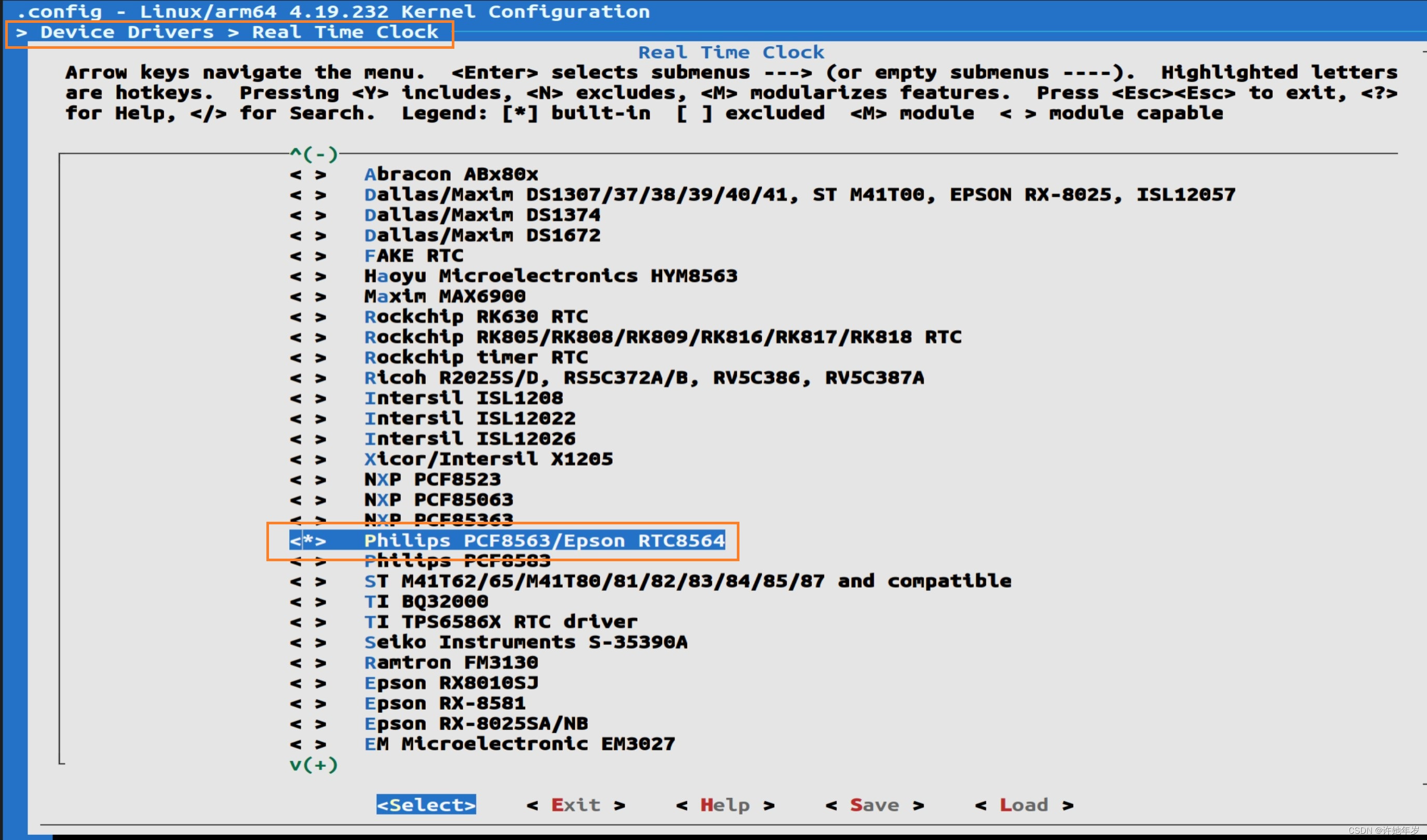This screenshot has width=1427, height=840.
Task: Toggle the NXP PCF8523 module state
Action: [433, 479]
